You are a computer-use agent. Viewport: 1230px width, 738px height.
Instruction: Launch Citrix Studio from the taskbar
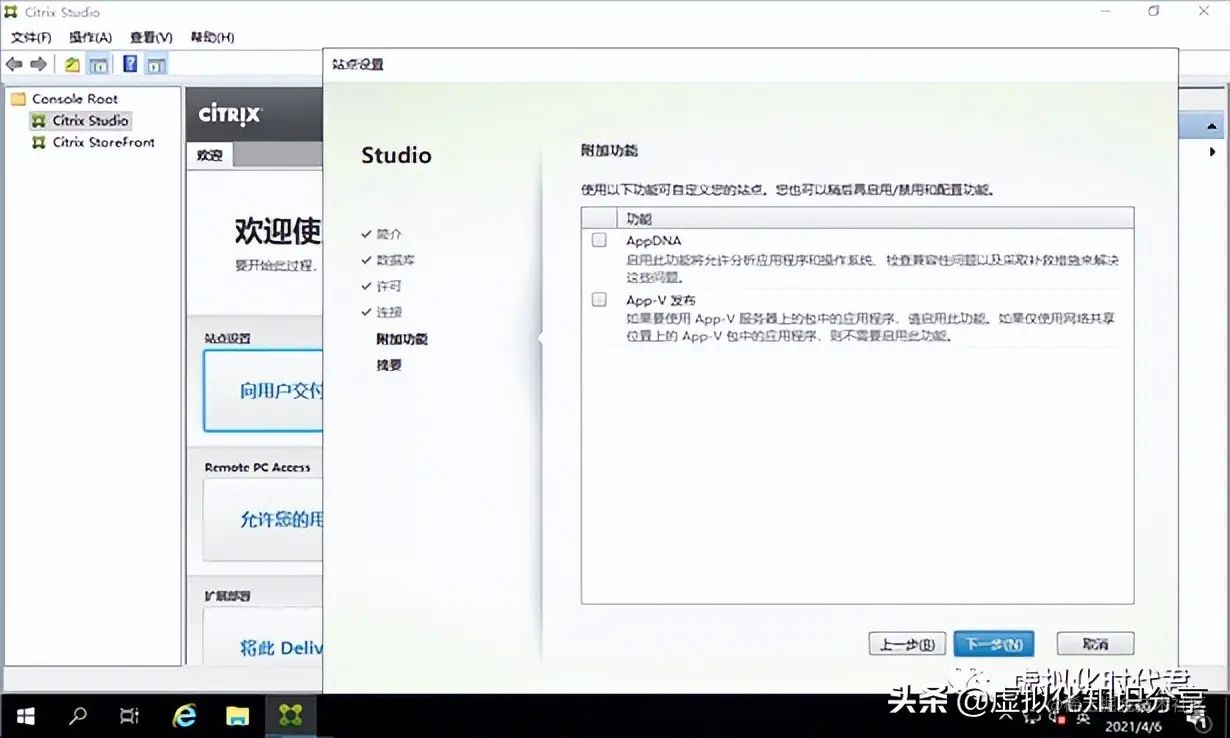pos(290,716)
